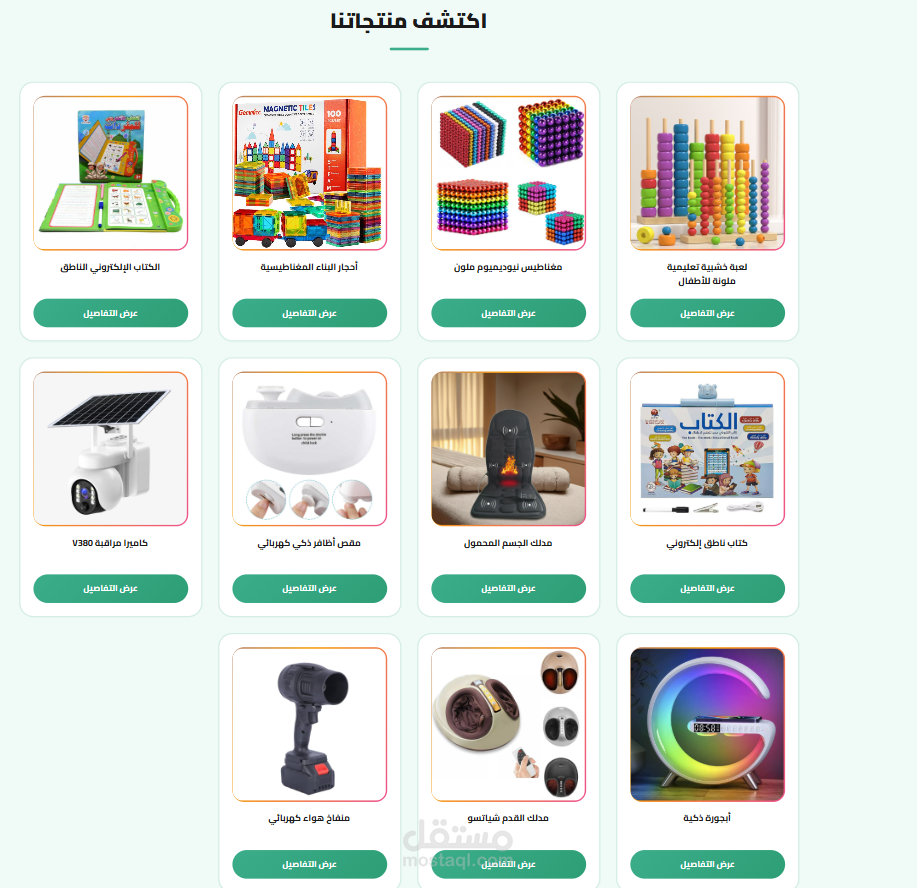Show details of مغناطيس نيوديميوم ملون
917x888 pixels.
(x=508, y=313)
